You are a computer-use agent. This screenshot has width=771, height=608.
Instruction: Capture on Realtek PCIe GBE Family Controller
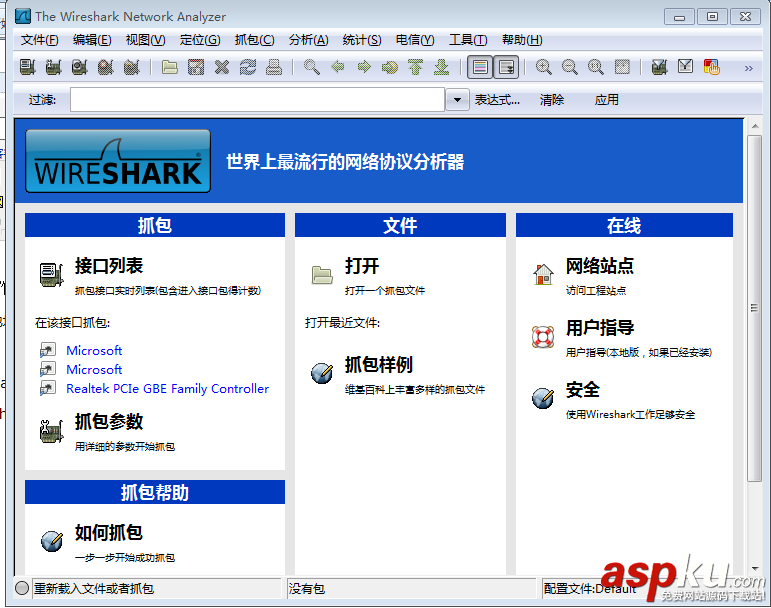pos(167,389)
